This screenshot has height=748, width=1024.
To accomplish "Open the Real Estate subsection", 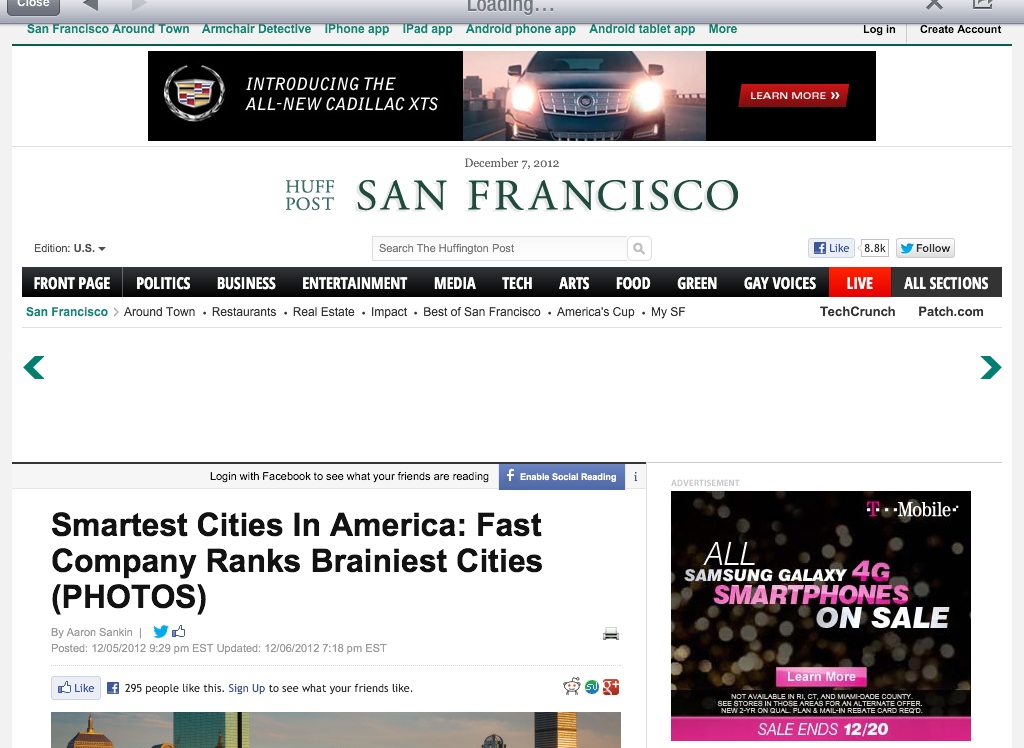I will click(x=323, y=312).
